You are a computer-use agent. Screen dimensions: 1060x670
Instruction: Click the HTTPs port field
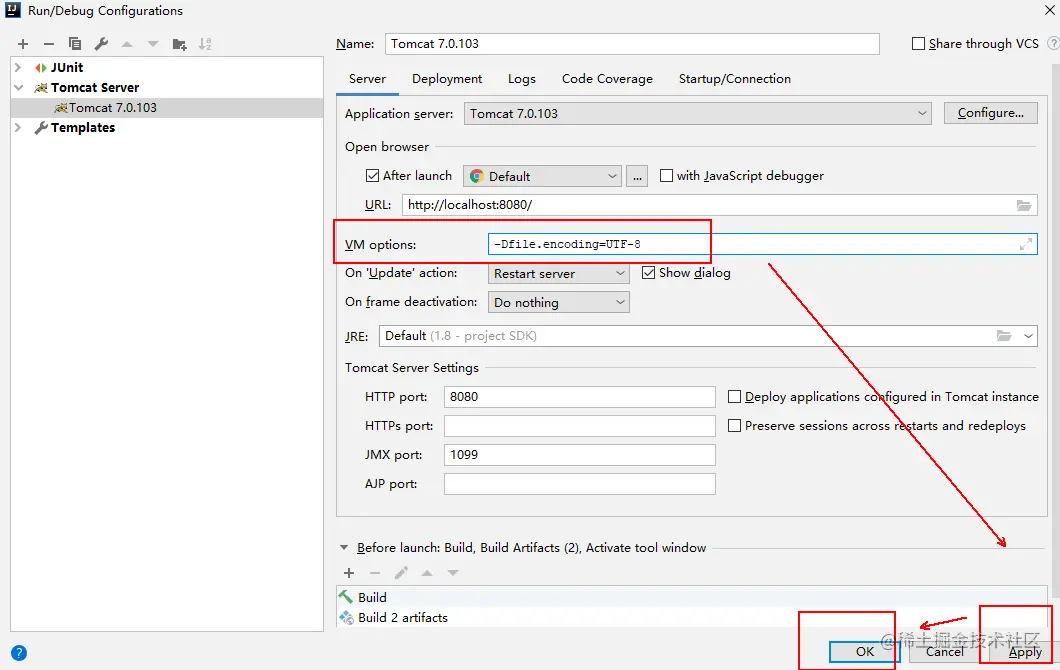pyautogui.click(x=579, y=426)
